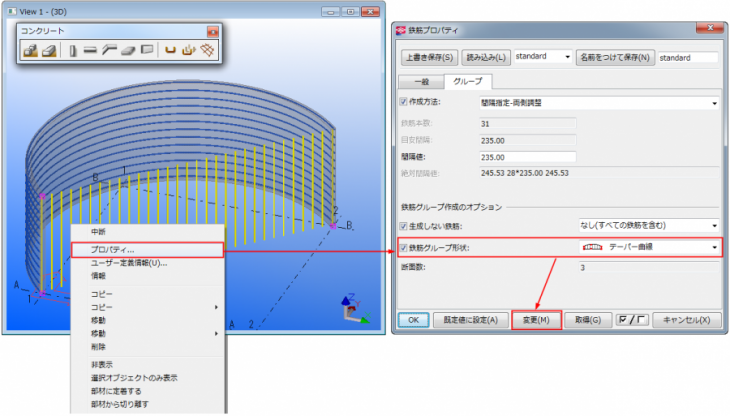Choose ユーザー定義情報(U)... from context menu
Screen dimensions: 730x416
pyautogui.click(x=149, y=263)
